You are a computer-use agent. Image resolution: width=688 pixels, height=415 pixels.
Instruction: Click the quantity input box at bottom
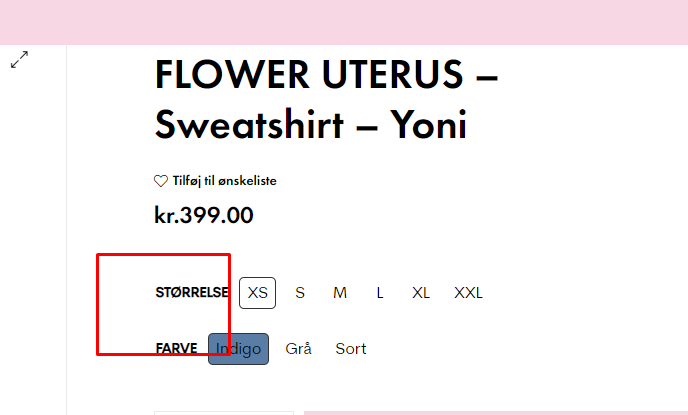[x=223, y=412]
